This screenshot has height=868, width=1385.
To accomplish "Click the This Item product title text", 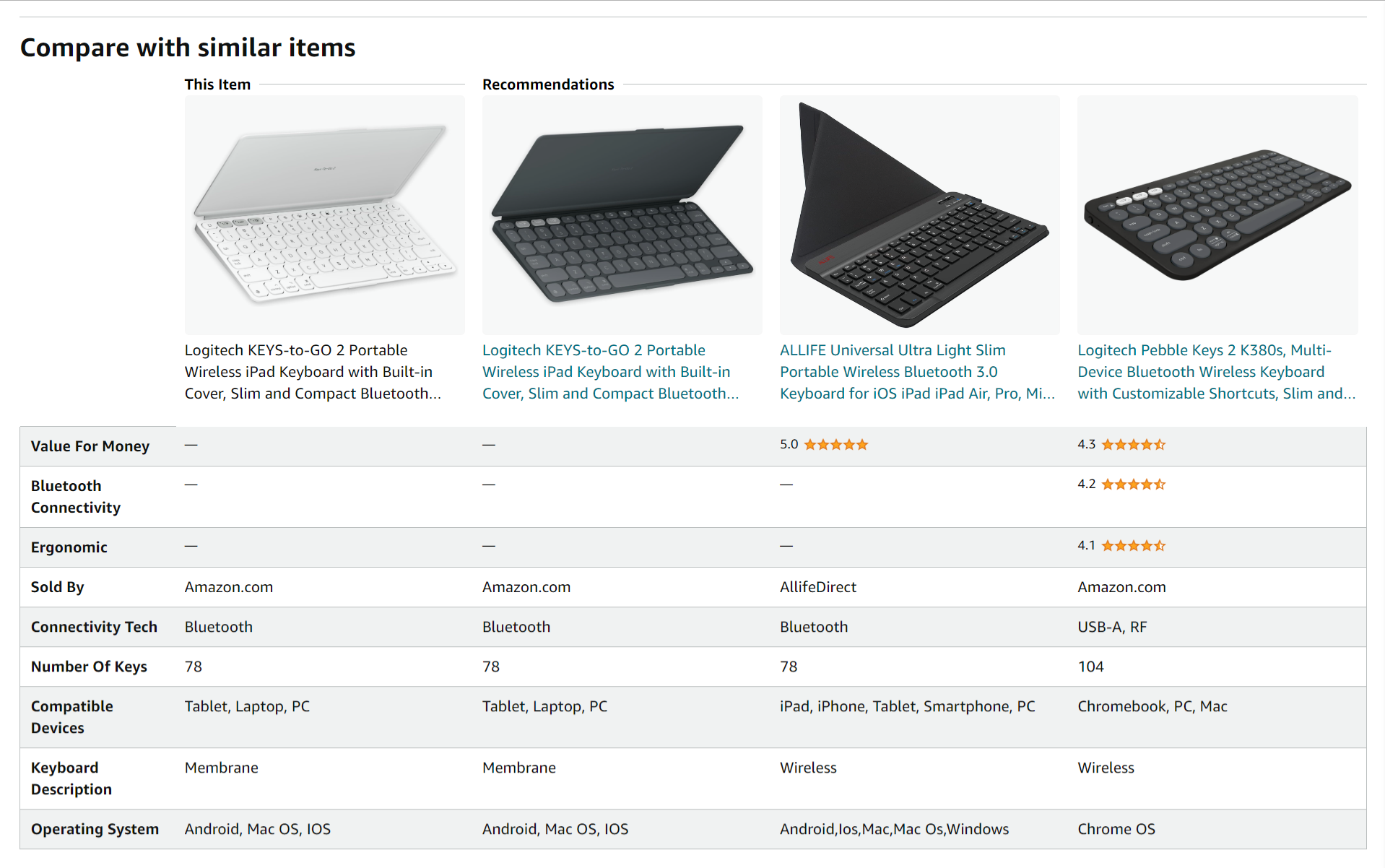I will click(312, 372).
